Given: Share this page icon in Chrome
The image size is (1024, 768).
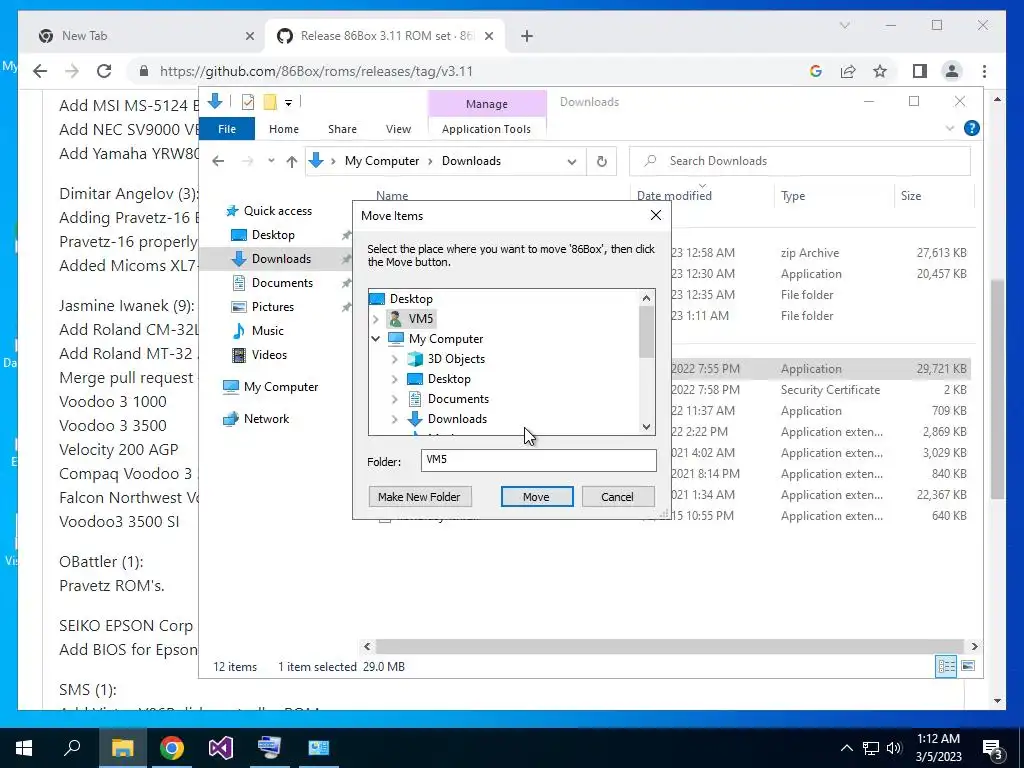Looking at the screenshot, I should point(848,71).
